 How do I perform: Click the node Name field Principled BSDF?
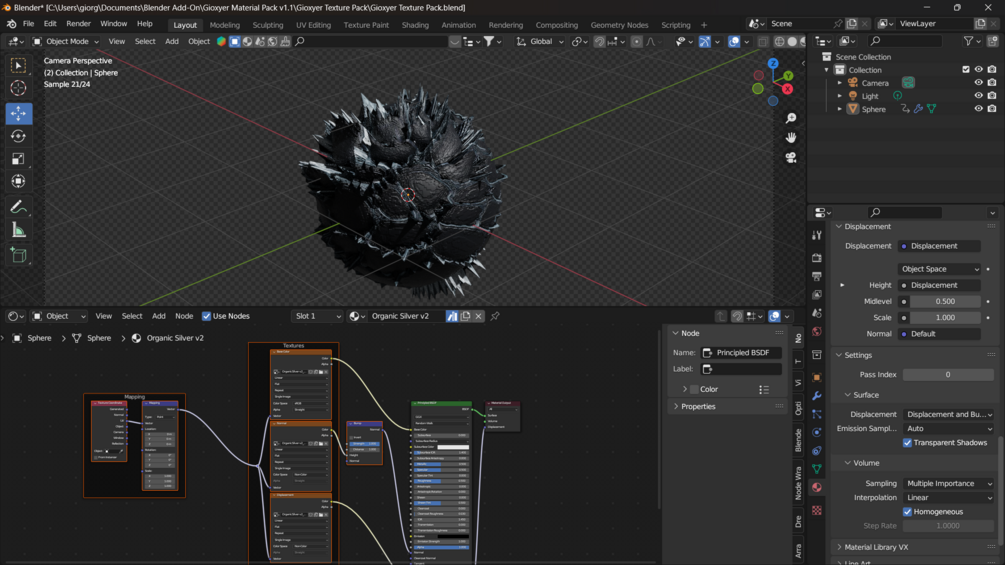tap(741, 353)
